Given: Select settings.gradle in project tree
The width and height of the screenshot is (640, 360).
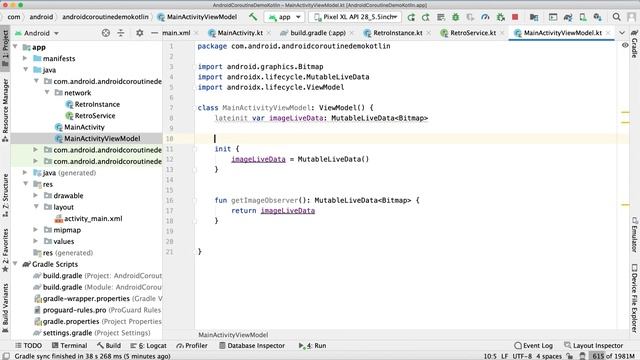Looking at the screenshot, I should (96, 333).
